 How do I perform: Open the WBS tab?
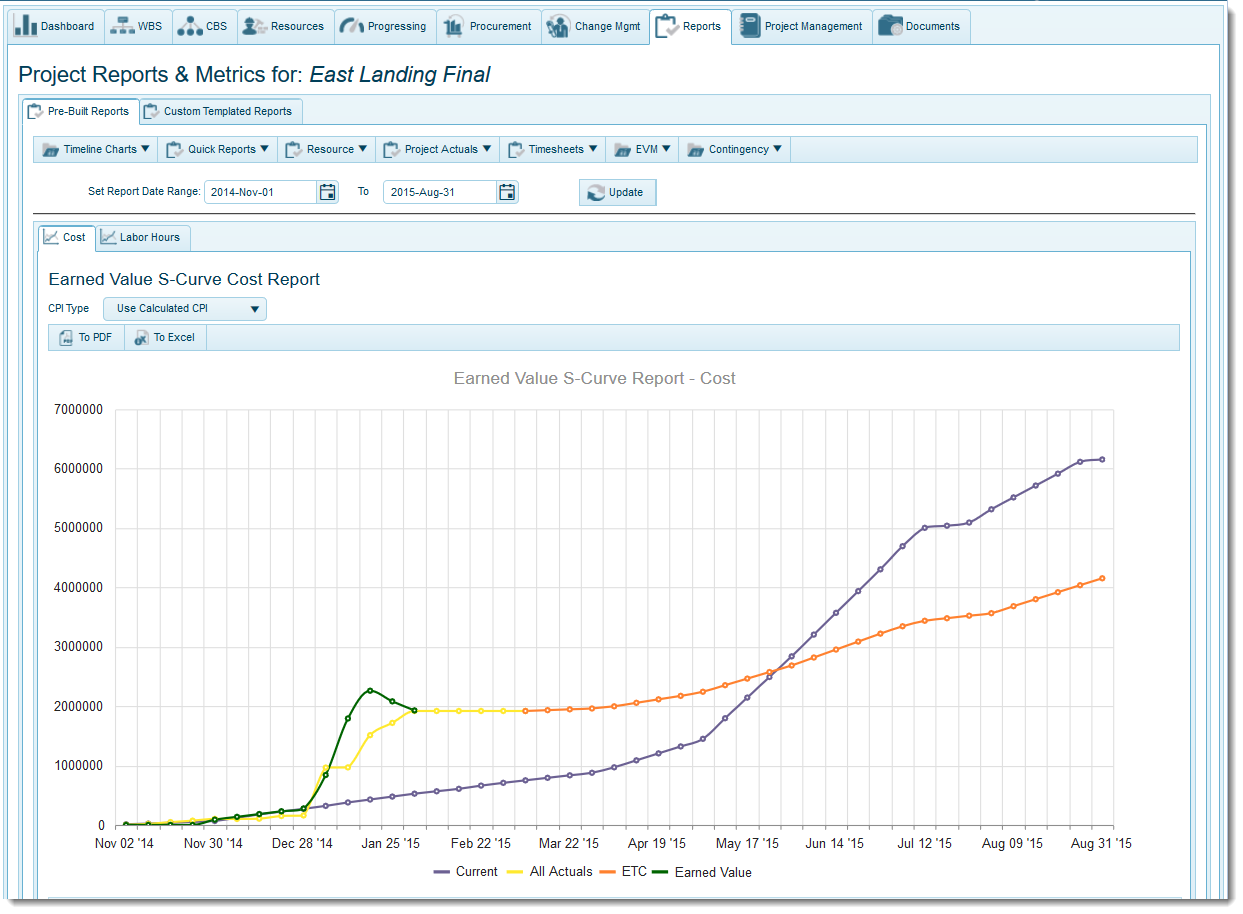click(138, 27)
